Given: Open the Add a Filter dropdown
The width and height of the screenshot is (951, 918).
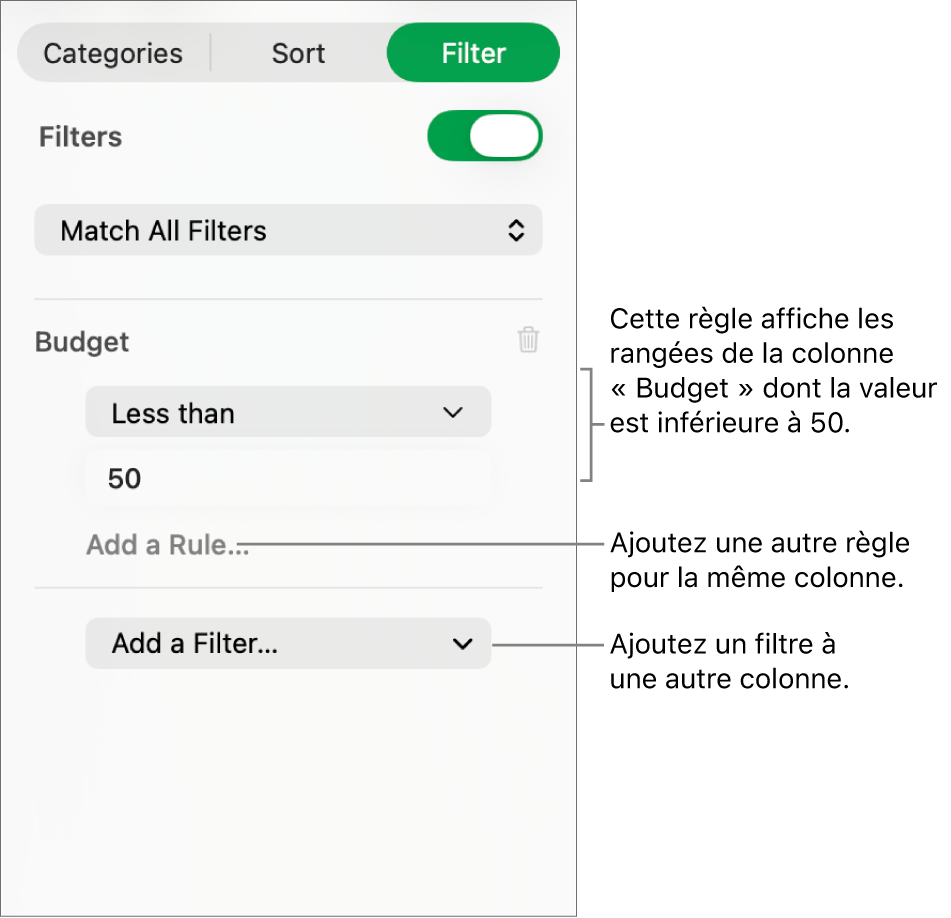Looking at the screenshot, I should [x=288, y=644].
